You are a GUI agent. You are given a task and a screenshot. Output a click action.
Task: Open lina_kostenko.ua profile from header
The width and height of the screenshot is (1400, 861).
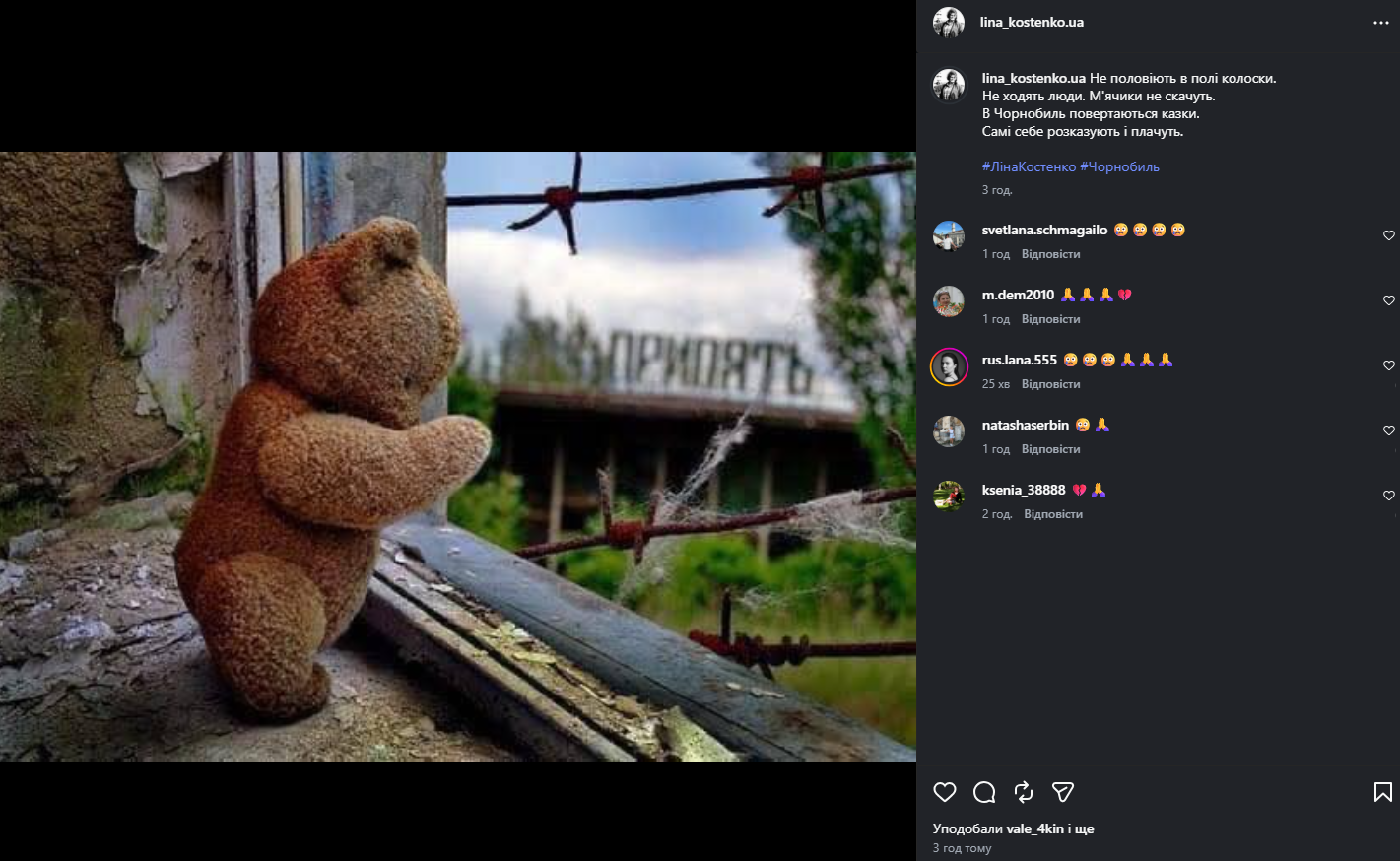pyautogui.click(x=1032, y=22)
